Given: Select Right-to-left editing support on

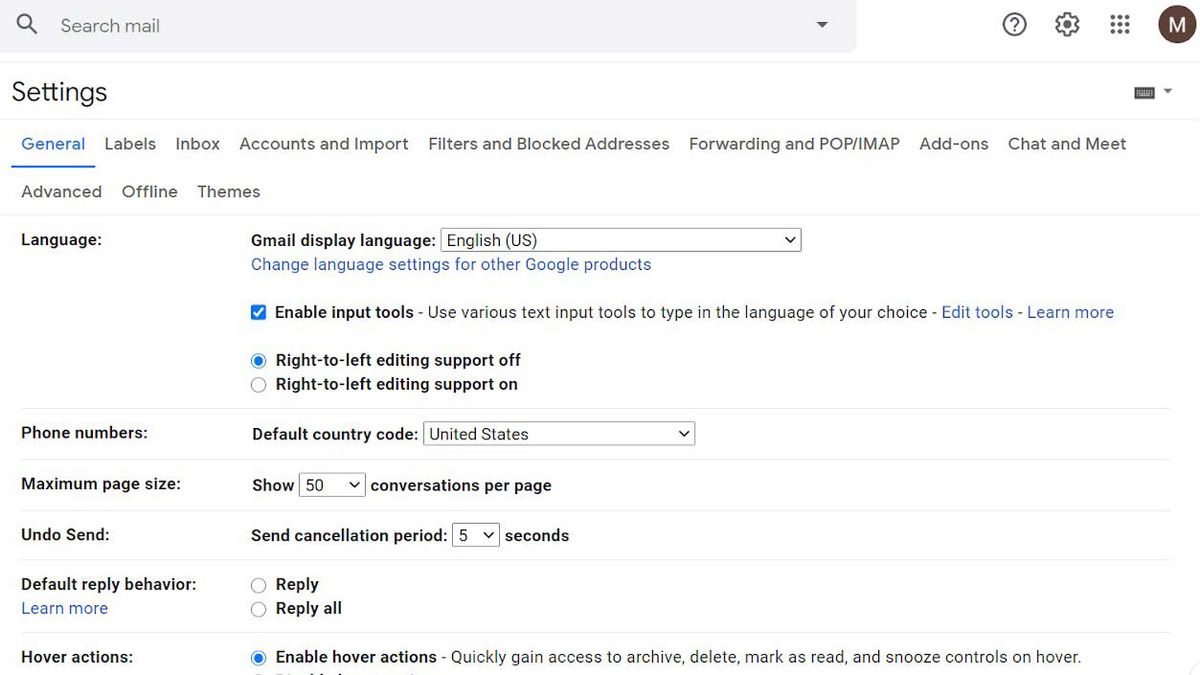Looking at the screenshot, I should pos(258,384).
